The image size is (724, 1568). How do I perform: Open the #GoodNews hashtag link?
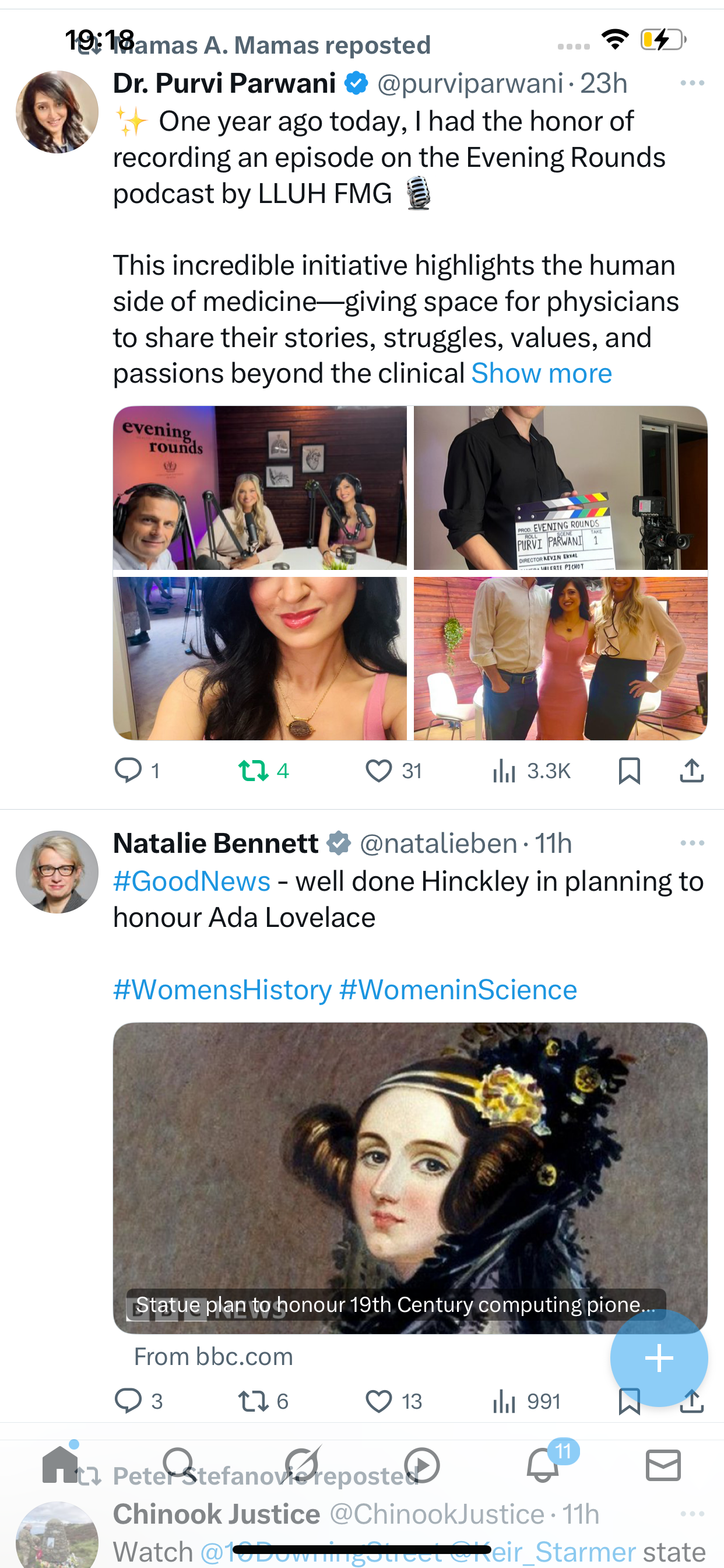tap(192, 881)
